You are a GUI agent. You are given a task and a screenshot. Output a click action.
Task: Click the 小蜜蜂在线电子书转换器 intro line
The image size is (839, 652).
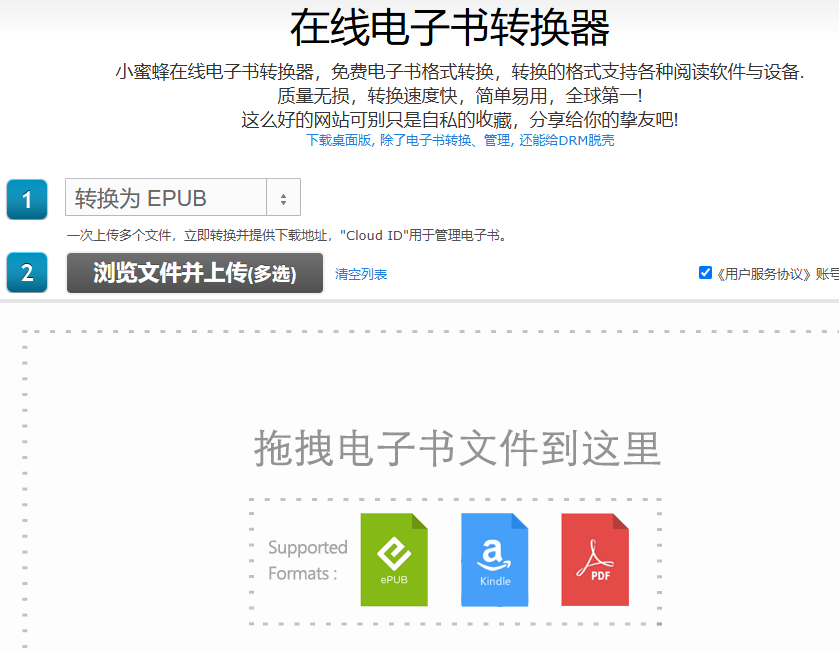460,72
